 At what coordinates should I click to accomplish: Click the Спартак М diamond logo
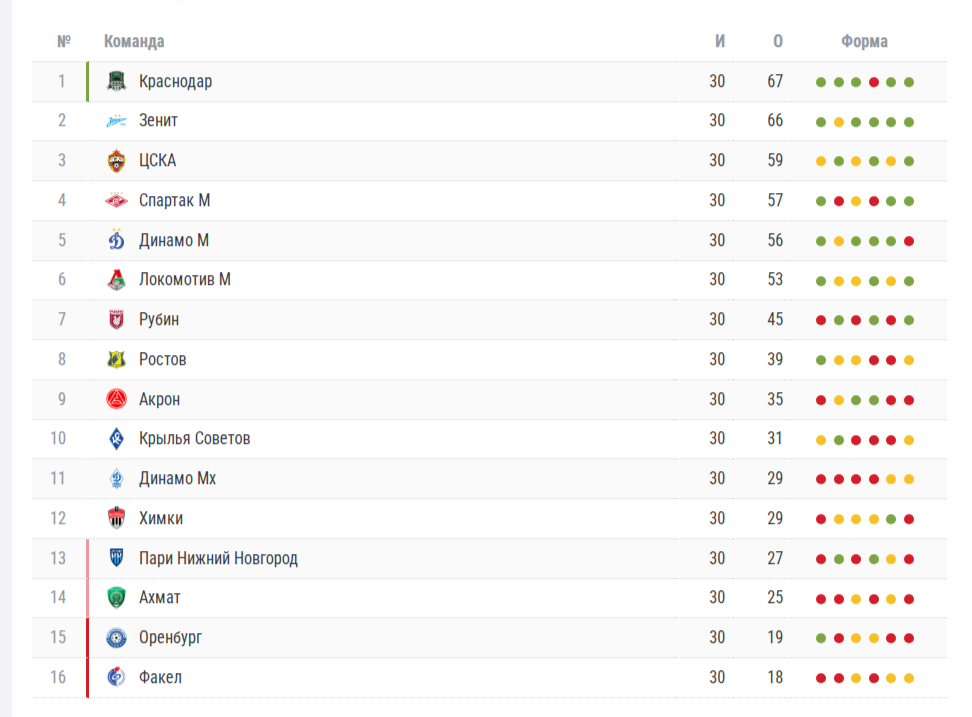click(x=117, y=200)
